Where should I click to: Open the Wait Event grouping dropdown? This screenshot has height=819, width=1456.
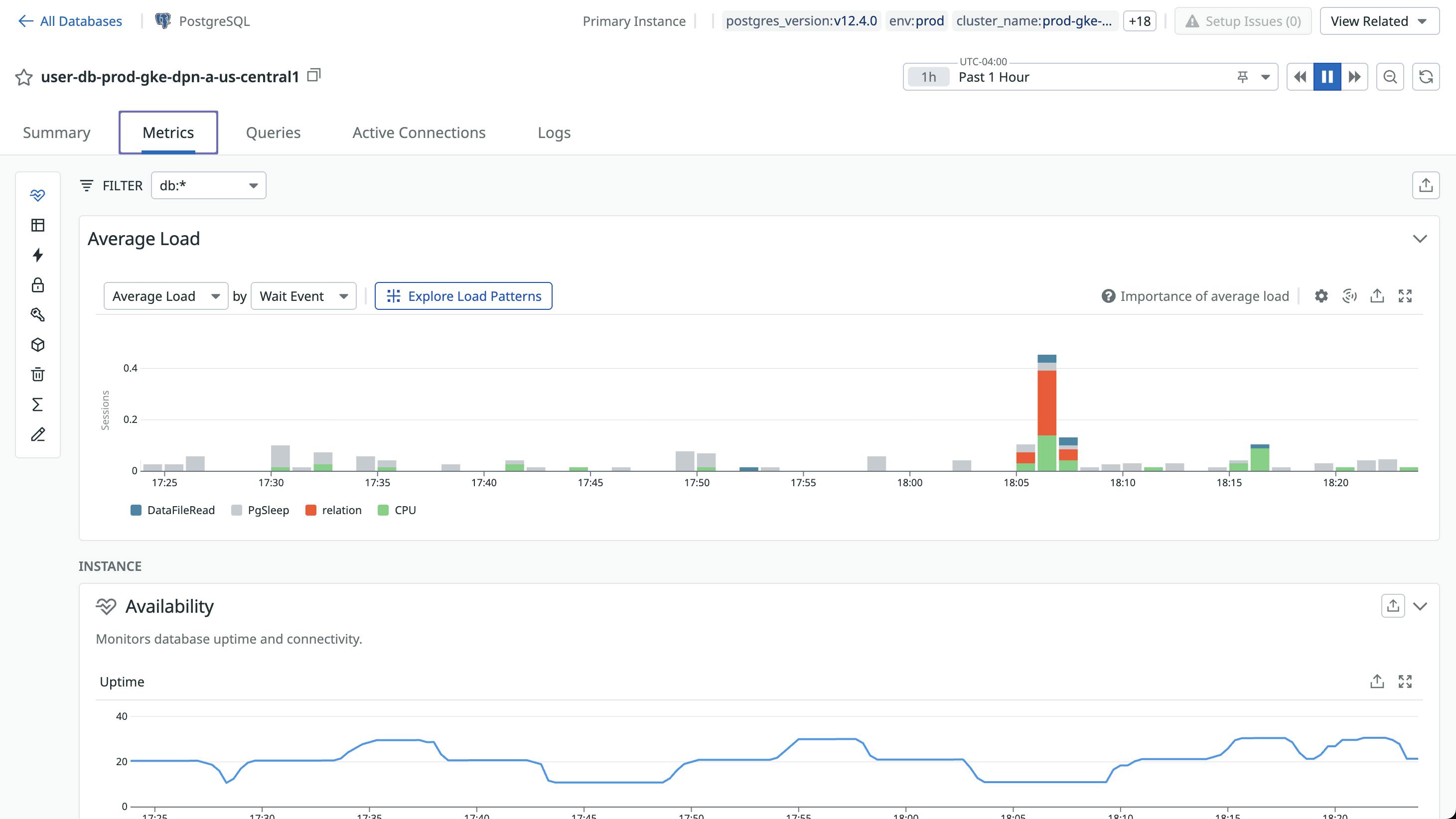(303, 296)
